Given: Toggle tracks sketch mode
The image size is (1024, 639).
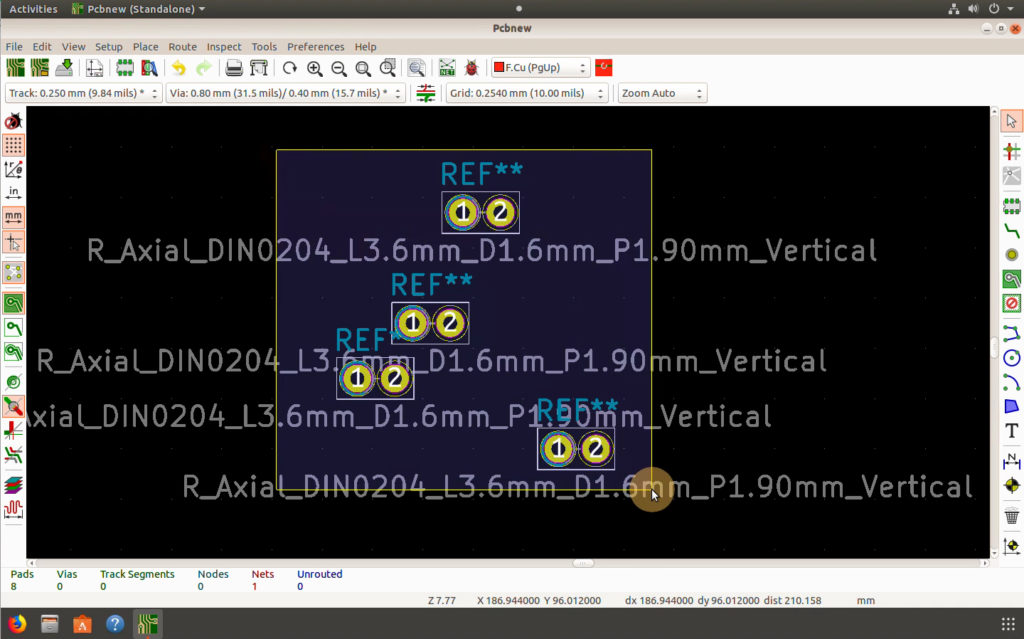Looking at the screenshot, I should coord(13,431).
